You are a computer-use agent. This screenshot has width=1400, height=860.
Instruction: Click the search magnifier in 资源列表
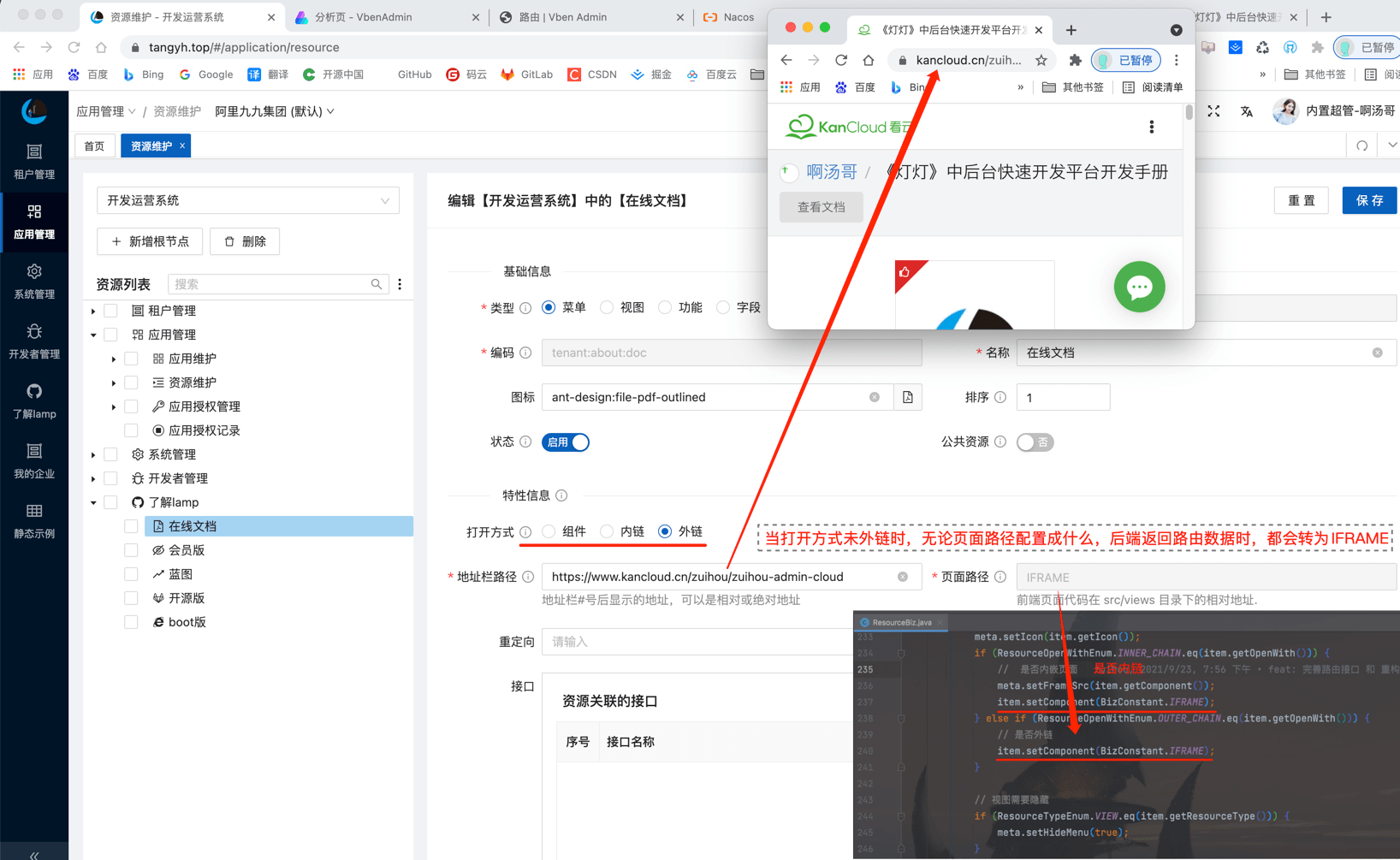click(377, 284)
